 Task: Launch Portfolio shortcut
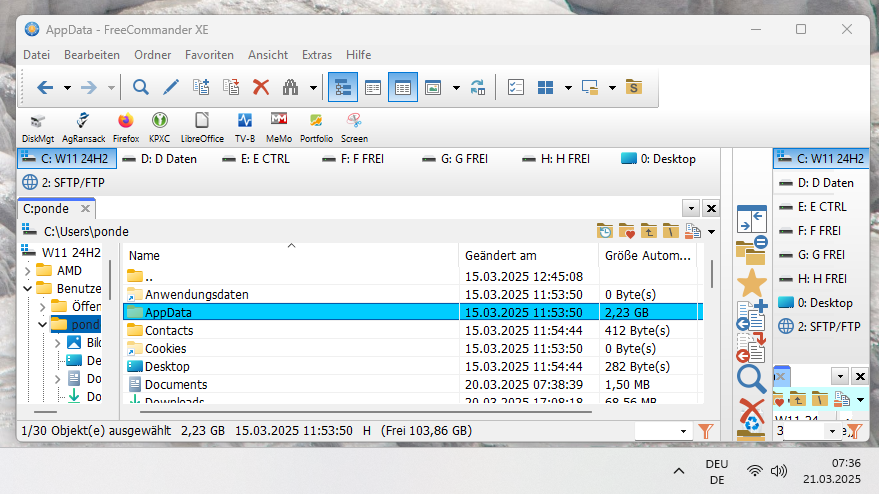tap(316, 128)
